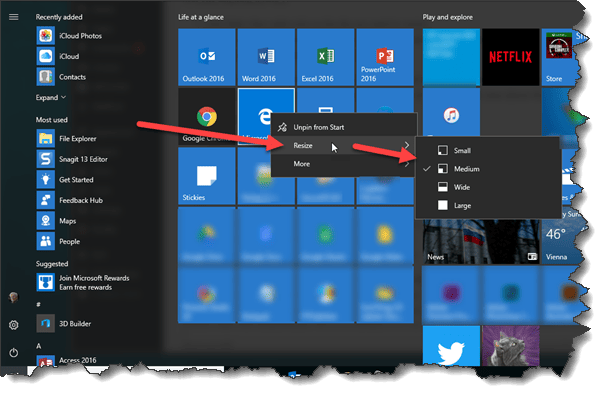Image resolution: width=615 pixels, height=404 pixels.
Task: Expand the Recently added list
Action: tap(51, 98)
